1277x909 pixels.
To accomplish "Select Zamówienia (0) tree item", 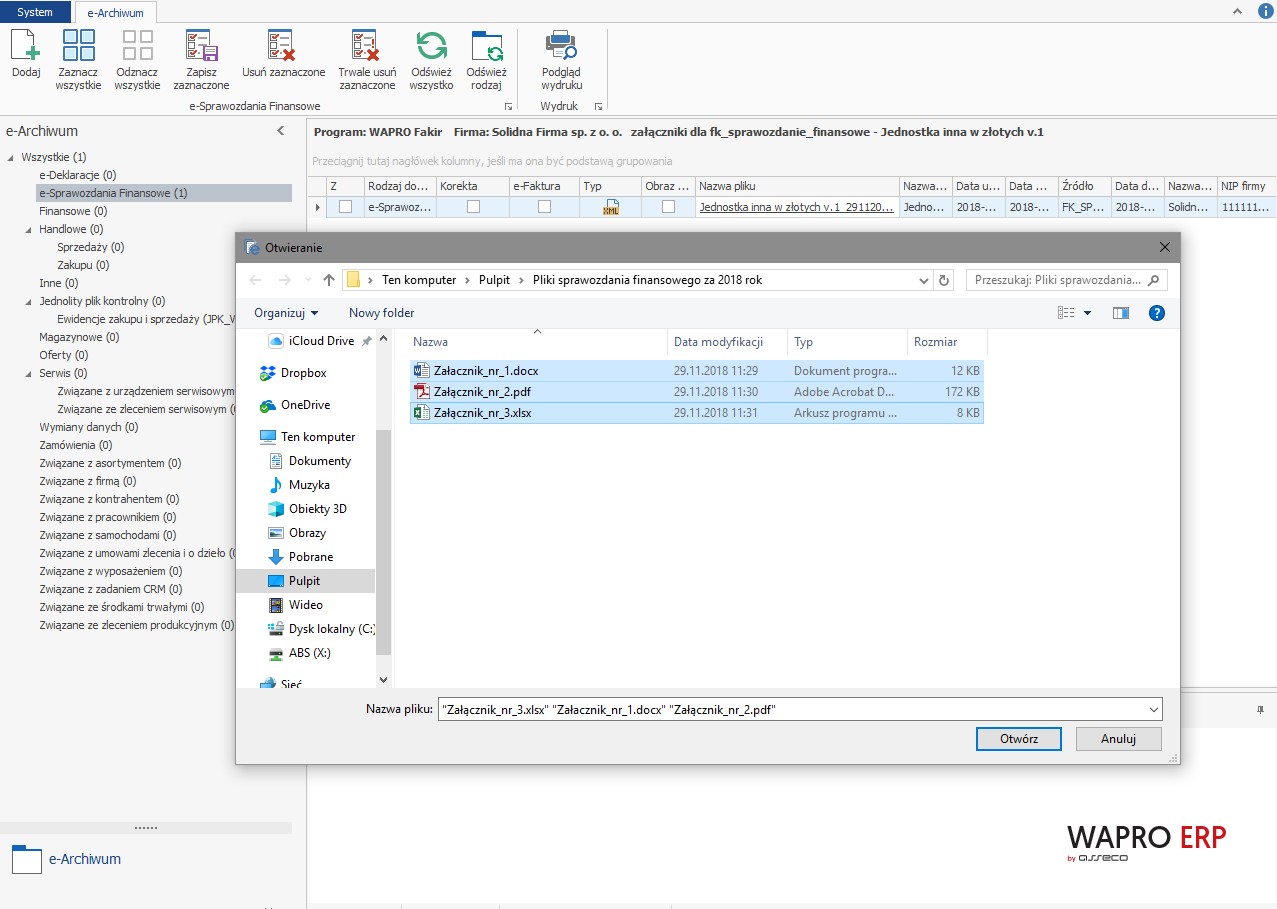I will click(75, 445).
